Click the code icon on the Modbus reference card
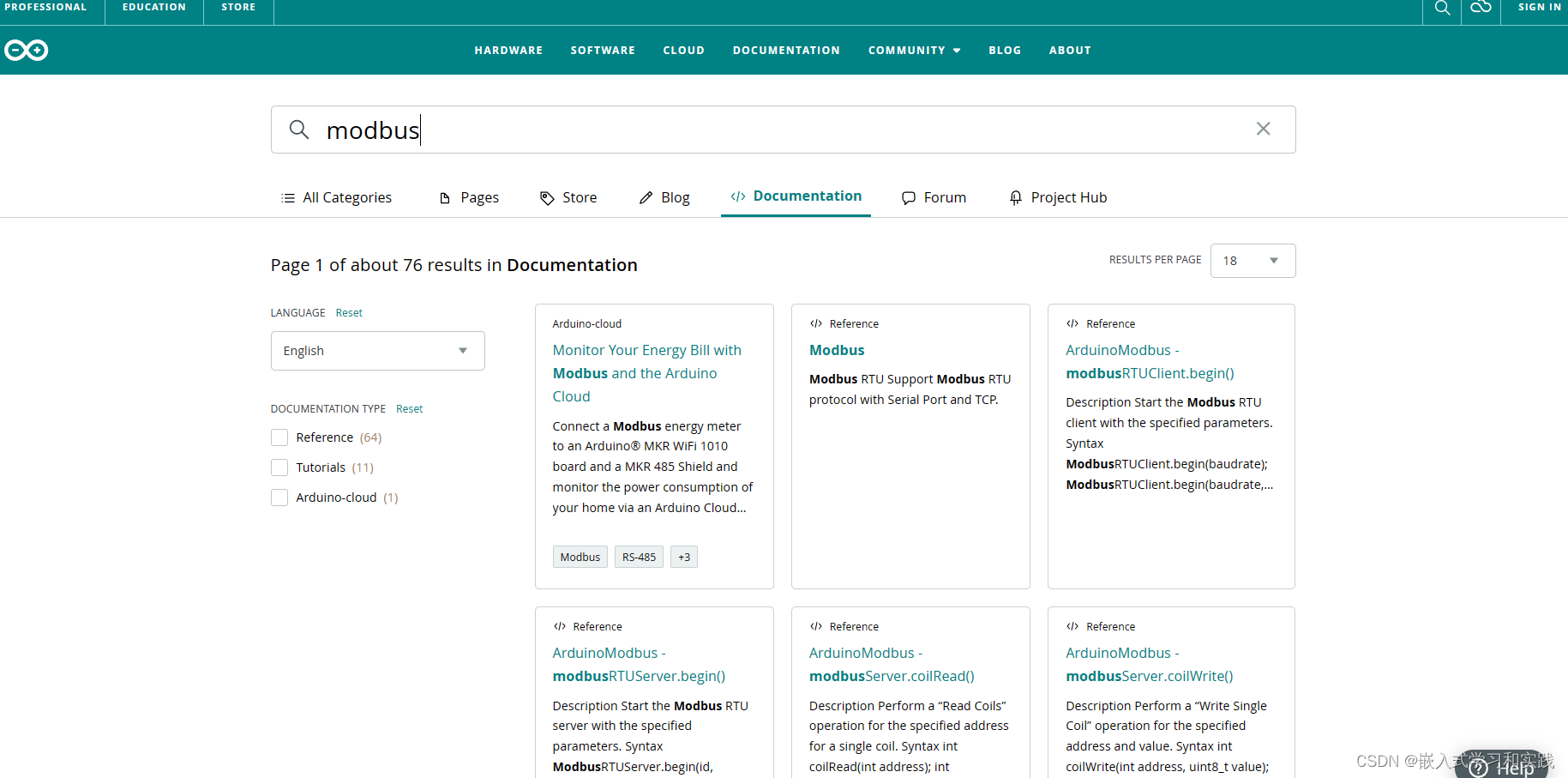The width and height of the screenshot is (1568, 778). 816,324
